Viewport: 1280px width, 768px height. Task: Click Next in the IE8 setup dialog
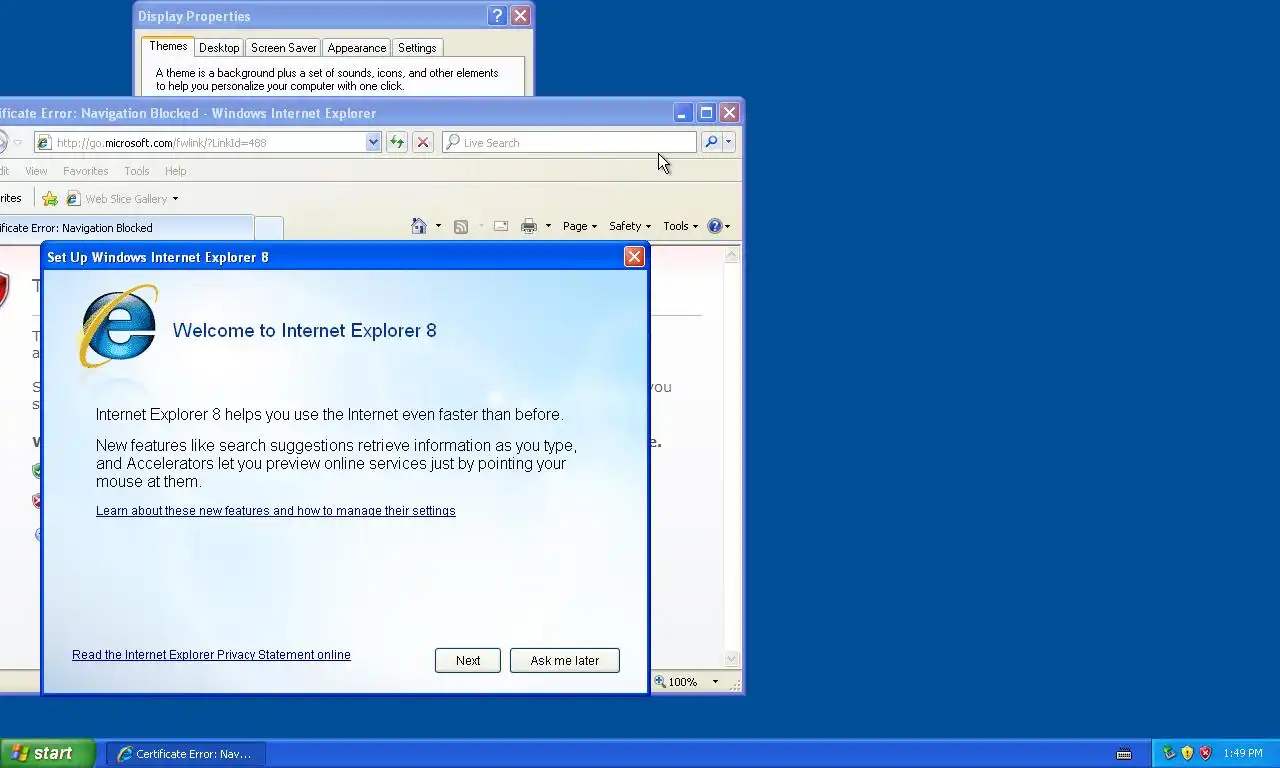coord(468,660)
